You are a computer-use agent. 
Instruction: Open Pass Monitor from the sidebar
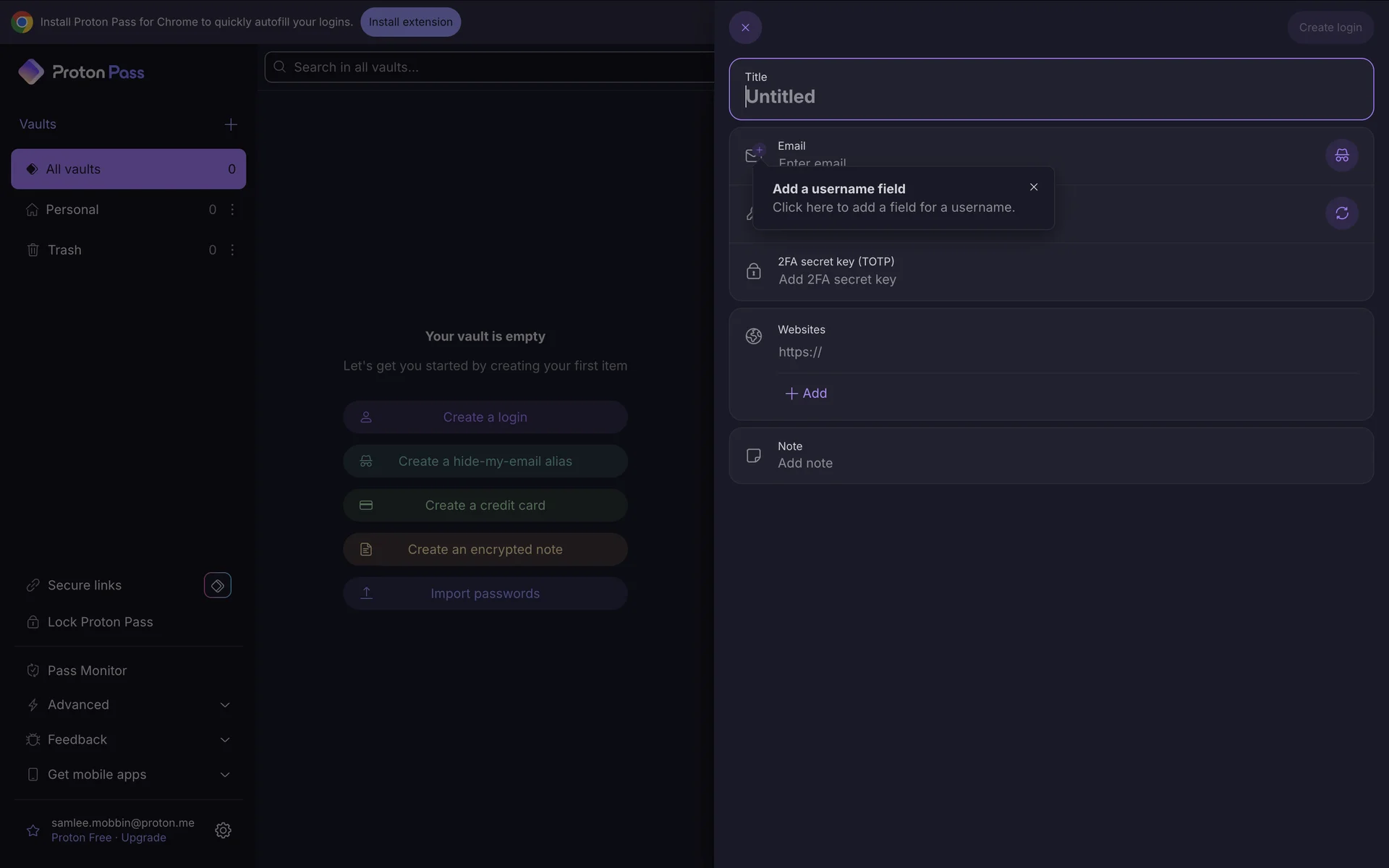pyautogui.click(x=87, y=671)
